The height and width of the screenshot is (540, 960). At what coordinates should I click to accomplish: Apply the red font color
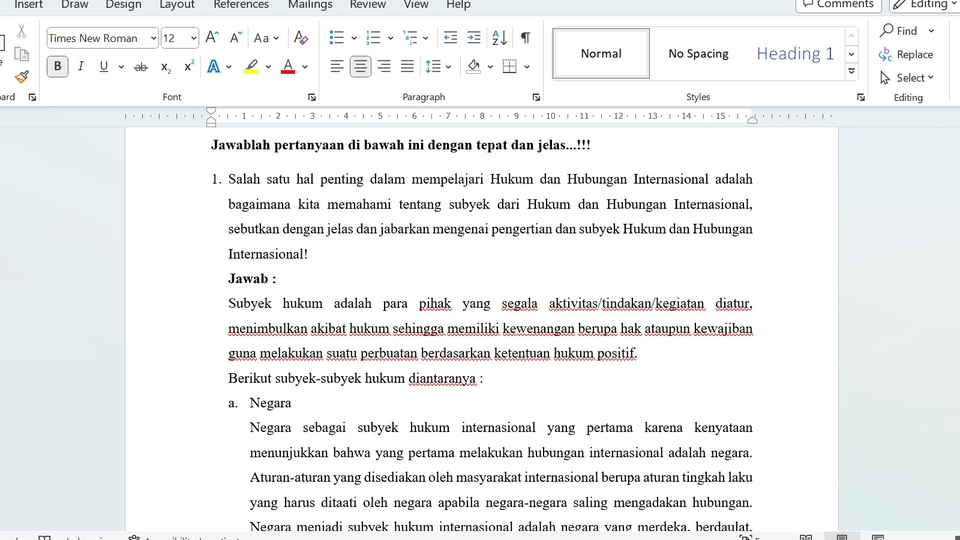[288, 67]
